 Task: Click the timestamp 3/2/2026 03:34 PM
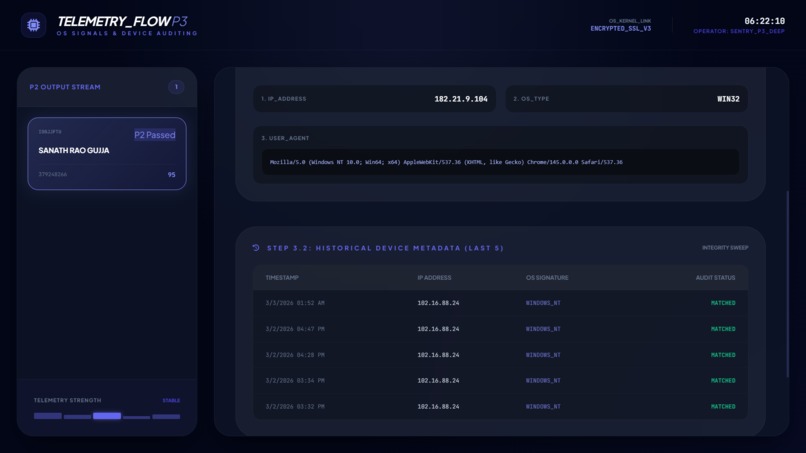295,380
